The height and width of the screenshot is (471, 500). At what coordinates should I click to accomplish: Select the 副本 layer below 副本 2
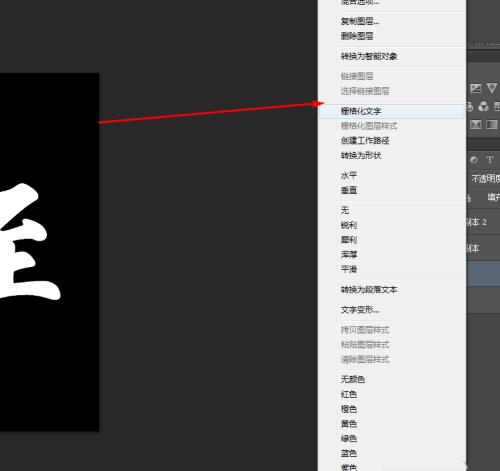click(x=483, y=248)
